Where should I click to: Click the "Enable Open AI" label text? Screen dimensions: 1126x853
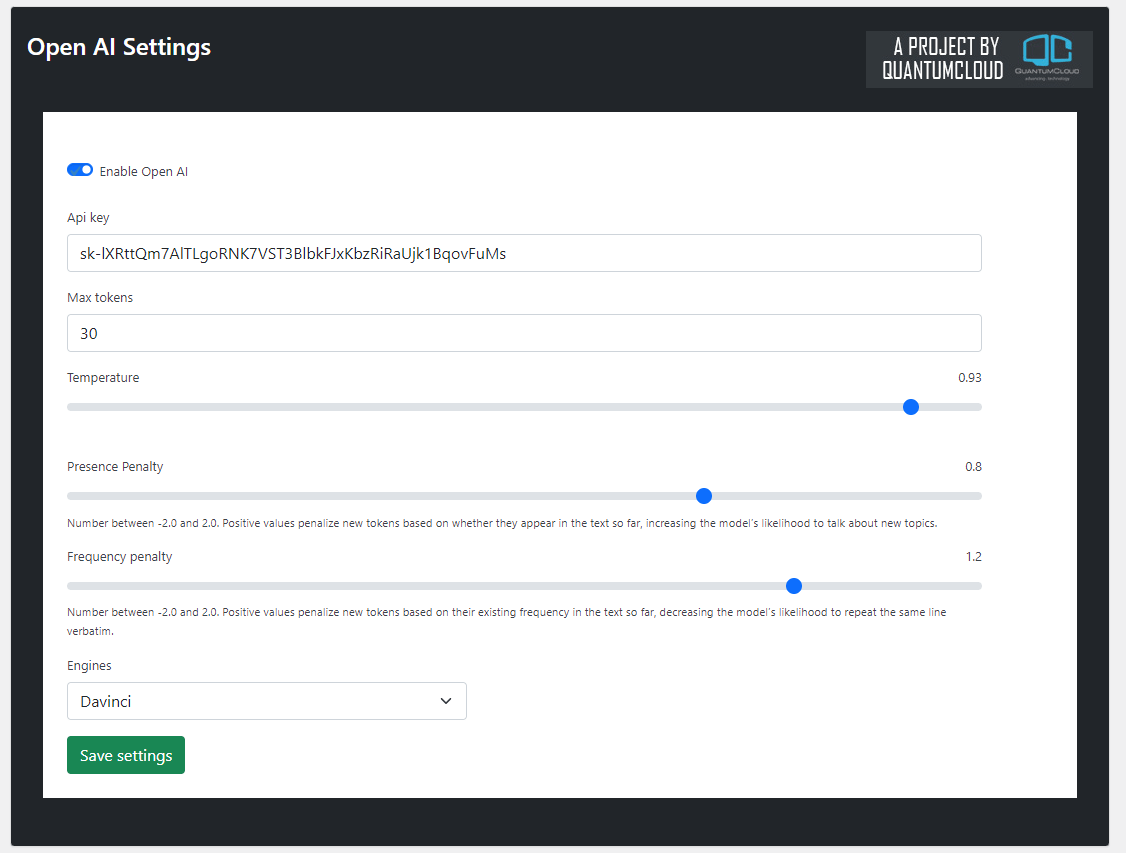[x=144, y=172]
